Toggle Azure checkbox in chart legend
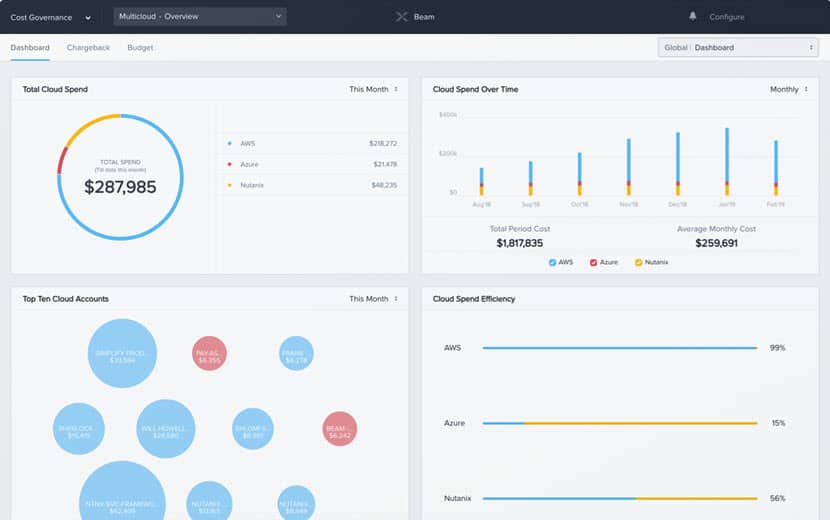830x520 pixels. point(593,262)
